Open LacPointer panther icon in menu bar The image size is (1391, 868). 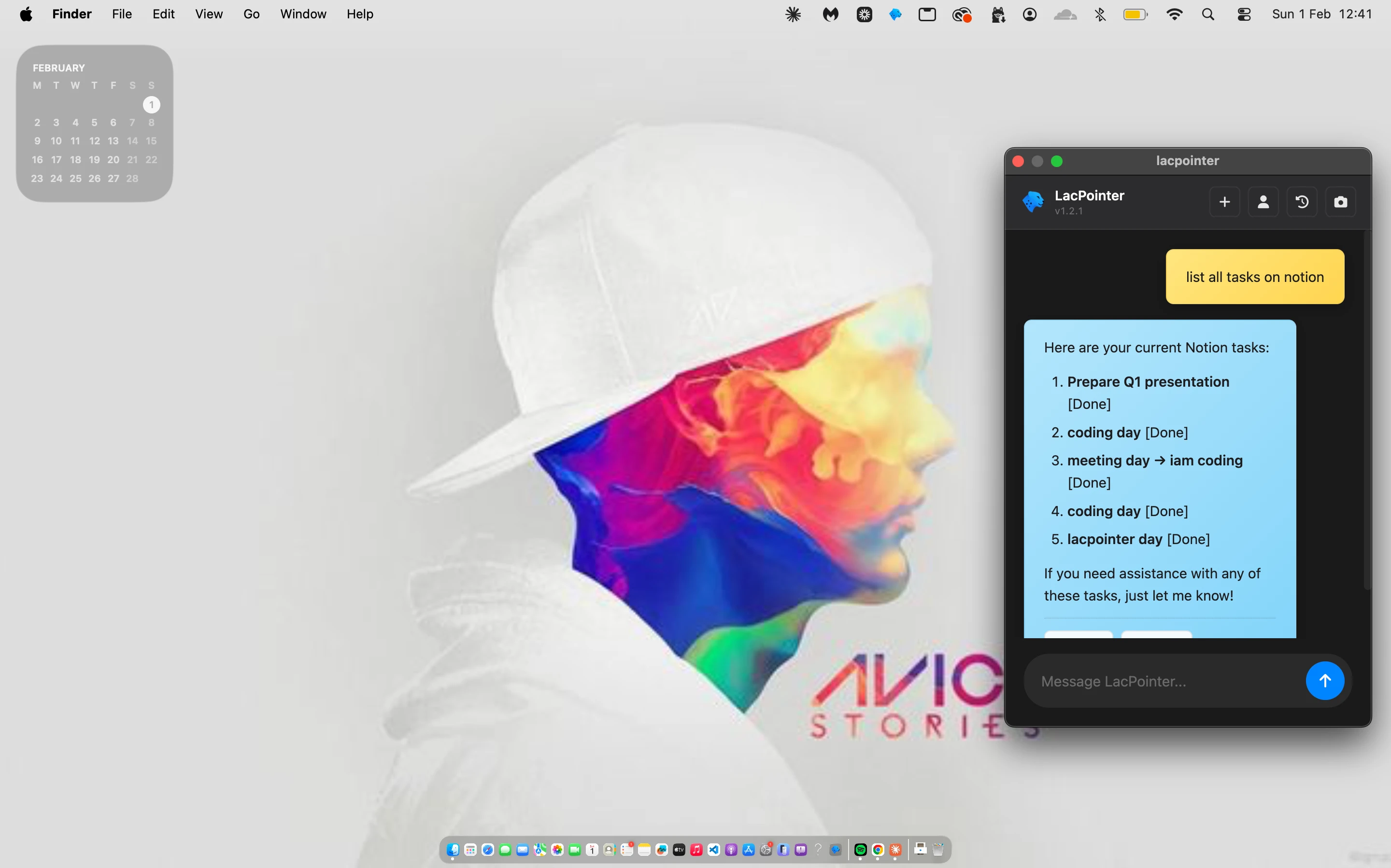coord(895,14)
